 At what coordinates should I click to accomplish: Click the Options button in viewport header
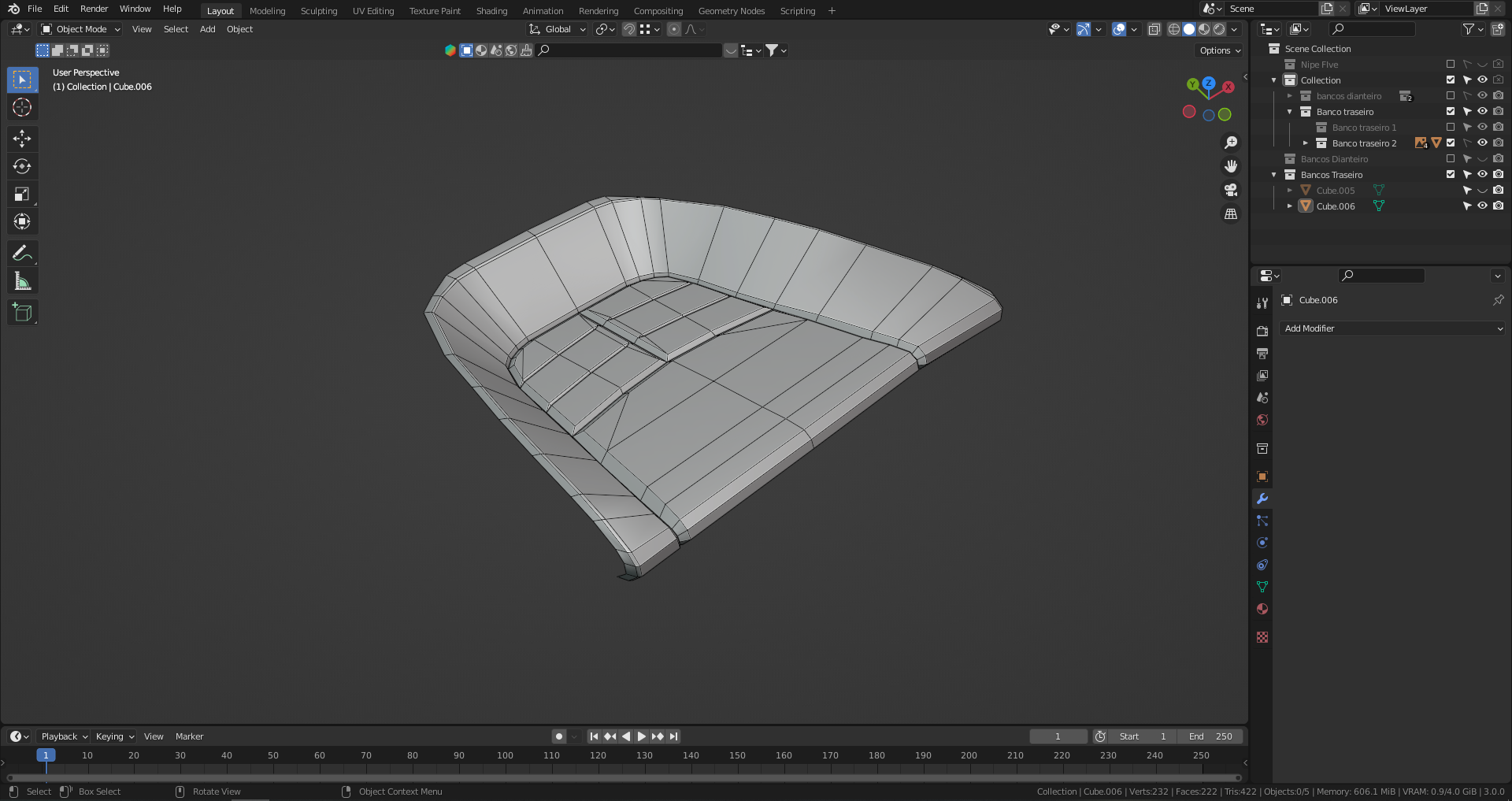coord(1220,50)
